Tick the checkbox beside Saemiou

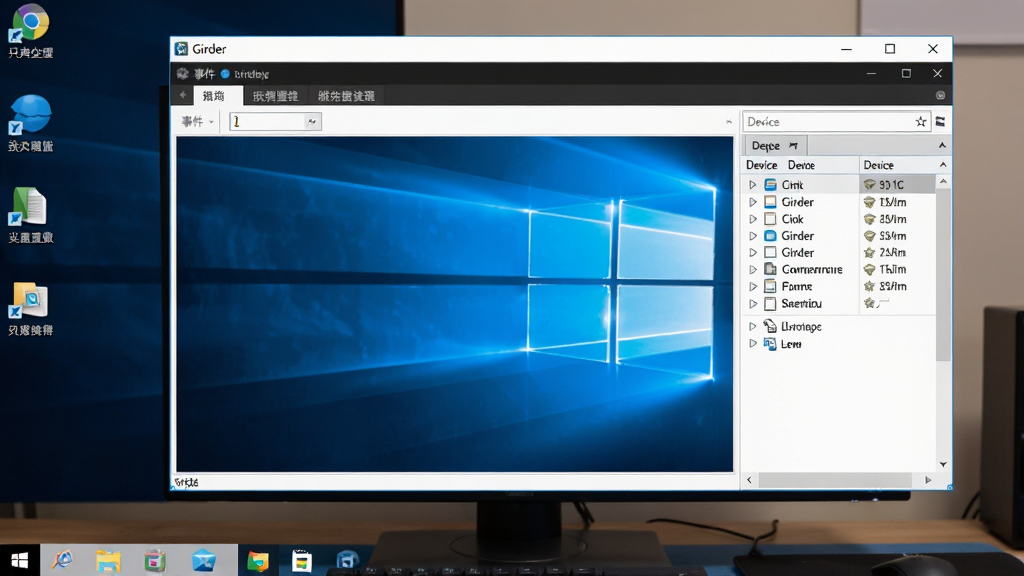tap(771, 303)
